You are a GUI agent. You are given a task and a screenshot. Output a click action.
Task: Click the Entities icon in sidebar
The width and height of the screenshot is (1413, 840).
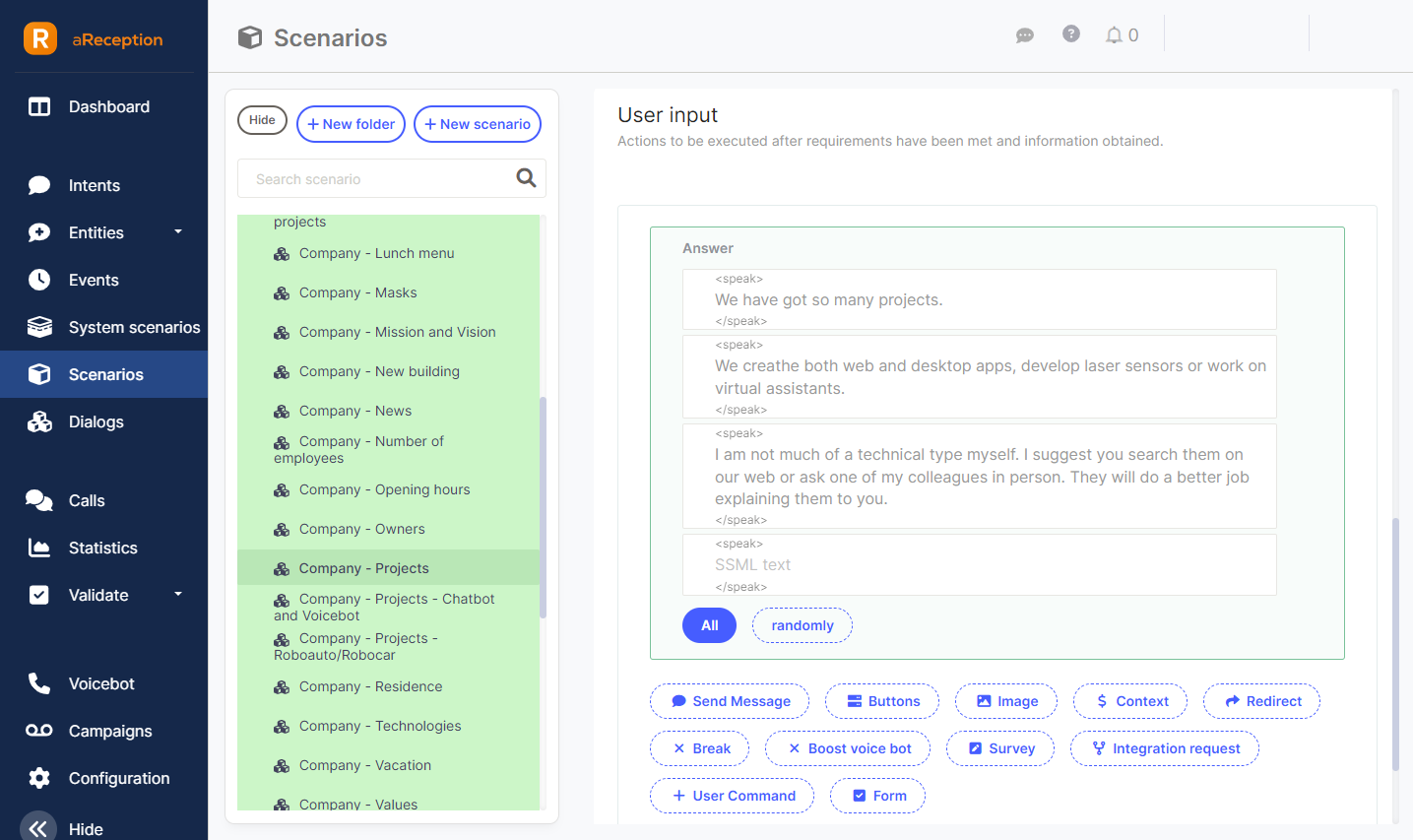(39, 232)
